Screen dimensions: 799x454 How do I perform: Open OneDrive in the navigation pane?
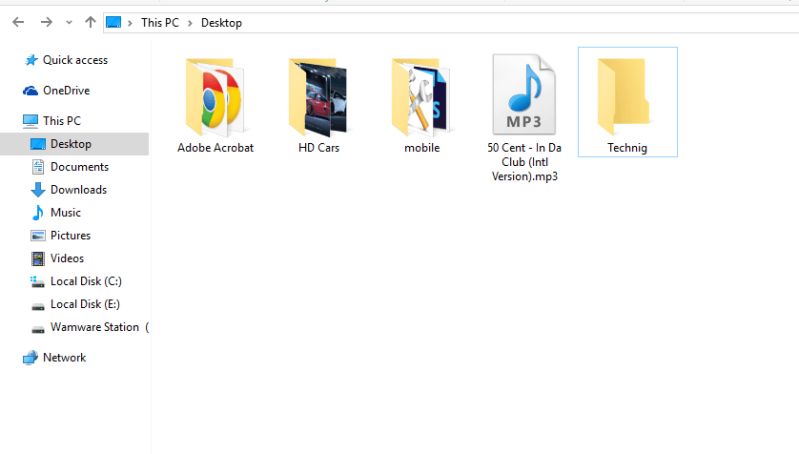[x=66, y=91]
